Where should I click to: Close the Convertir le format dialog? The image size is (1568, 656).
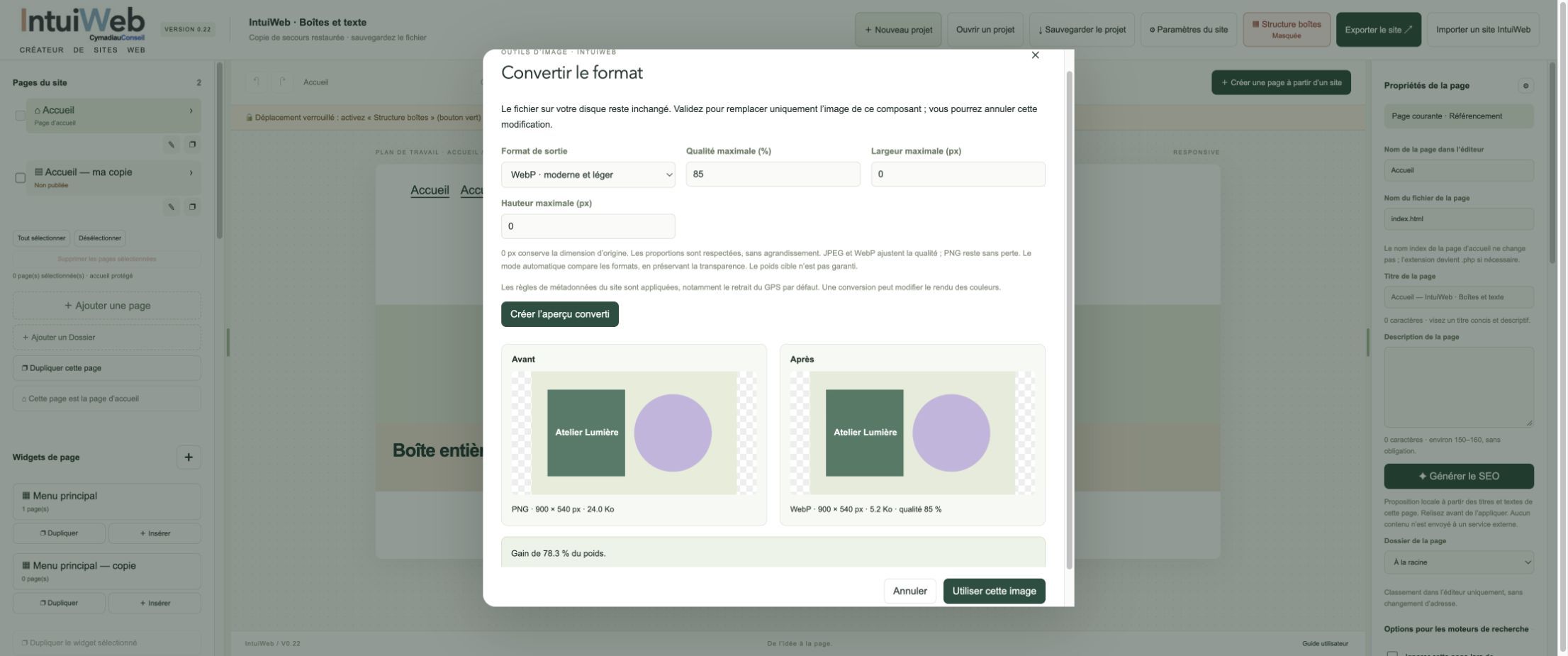1035,55
